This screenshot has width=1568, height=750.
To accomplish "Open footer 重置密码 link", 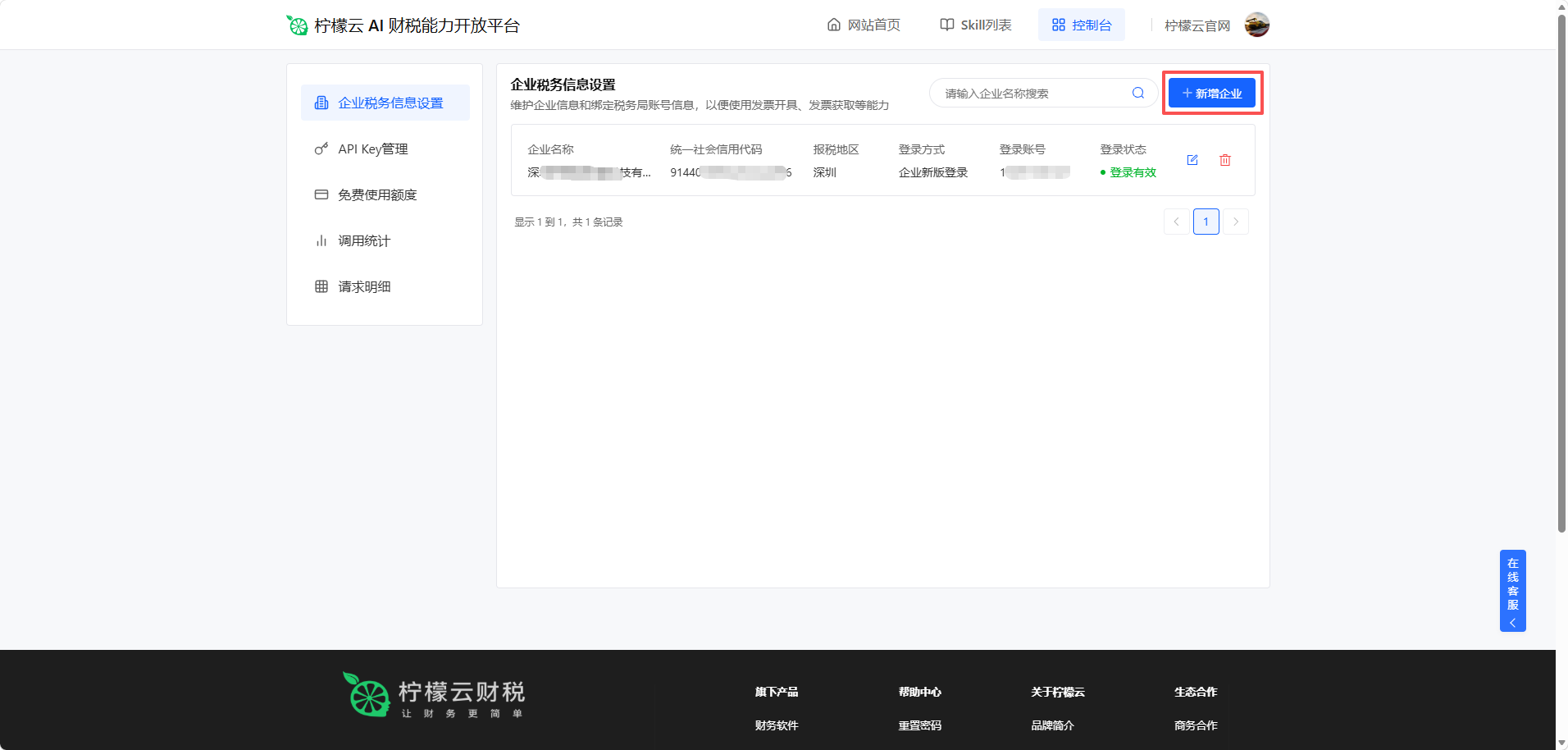I will click(x=920, y=725).
